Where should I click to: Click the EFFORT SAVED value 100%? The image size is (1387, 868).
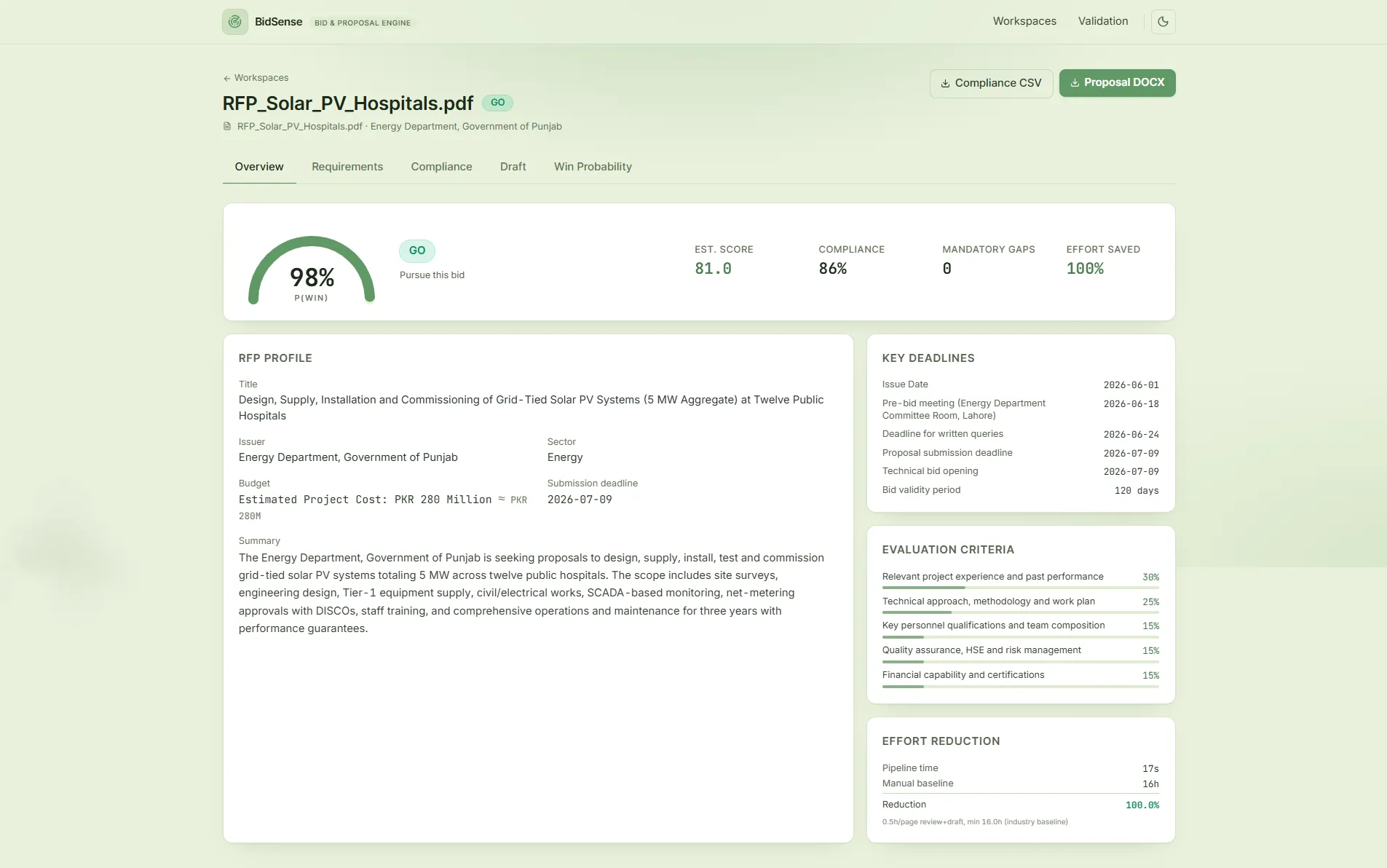(x=1085, y=269)
